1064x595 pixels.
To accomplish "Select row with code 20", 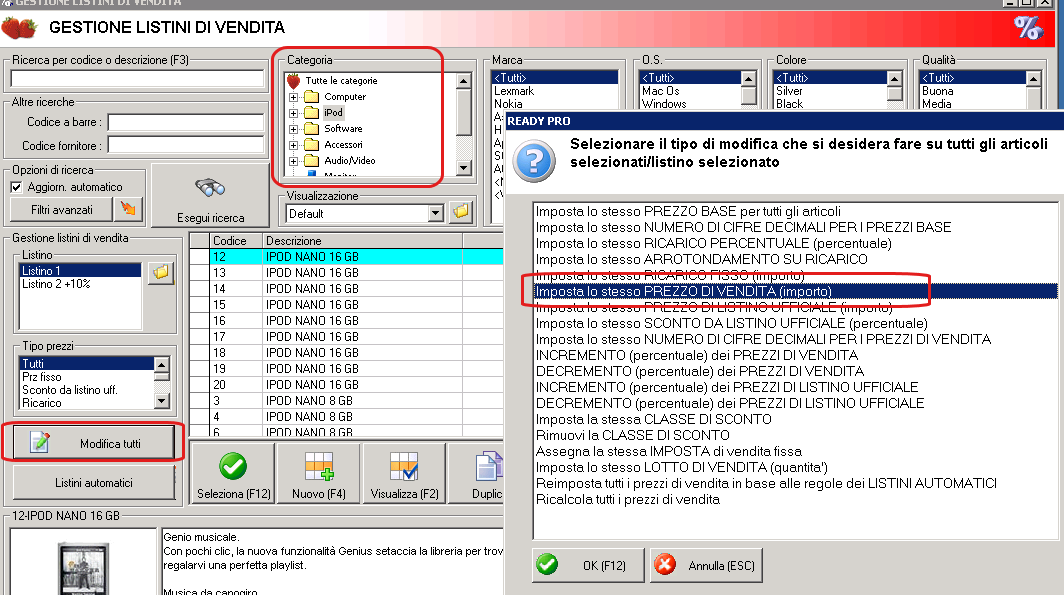I will [347, 385].
